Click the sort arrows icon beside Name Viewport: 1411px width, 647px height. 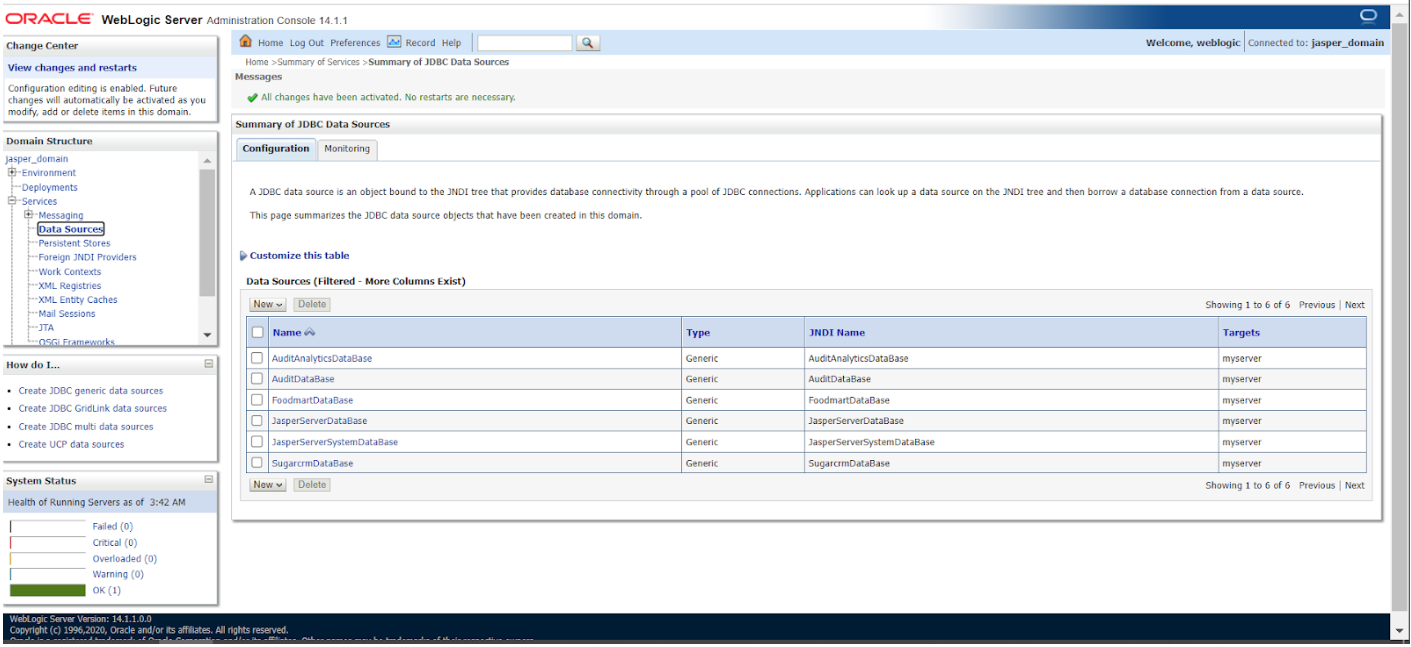tap(310, 332)
